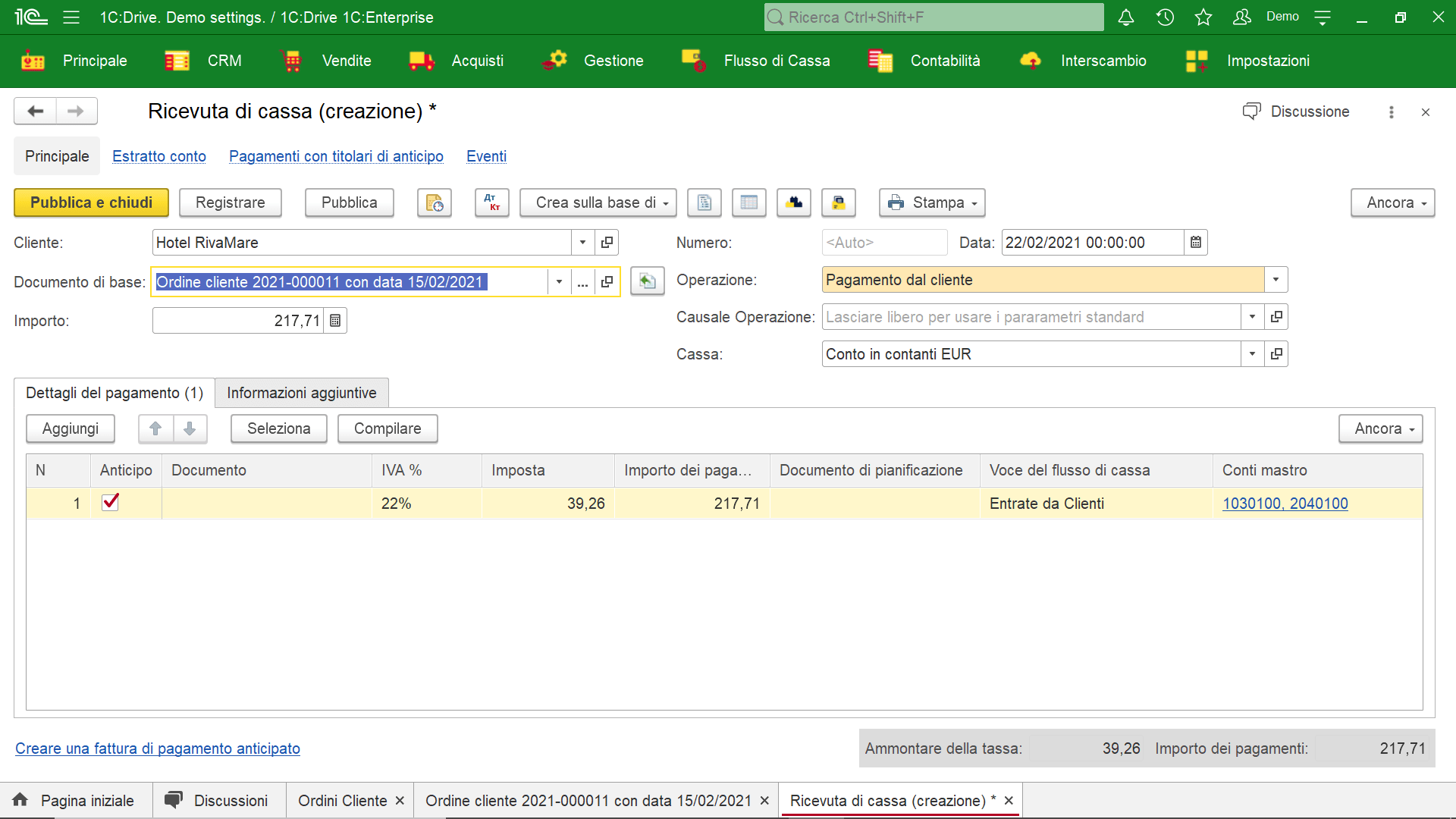1456x819 pixels.
Task: Open payment details Ancora dropdown
Action: click(x=1380, y=428)
